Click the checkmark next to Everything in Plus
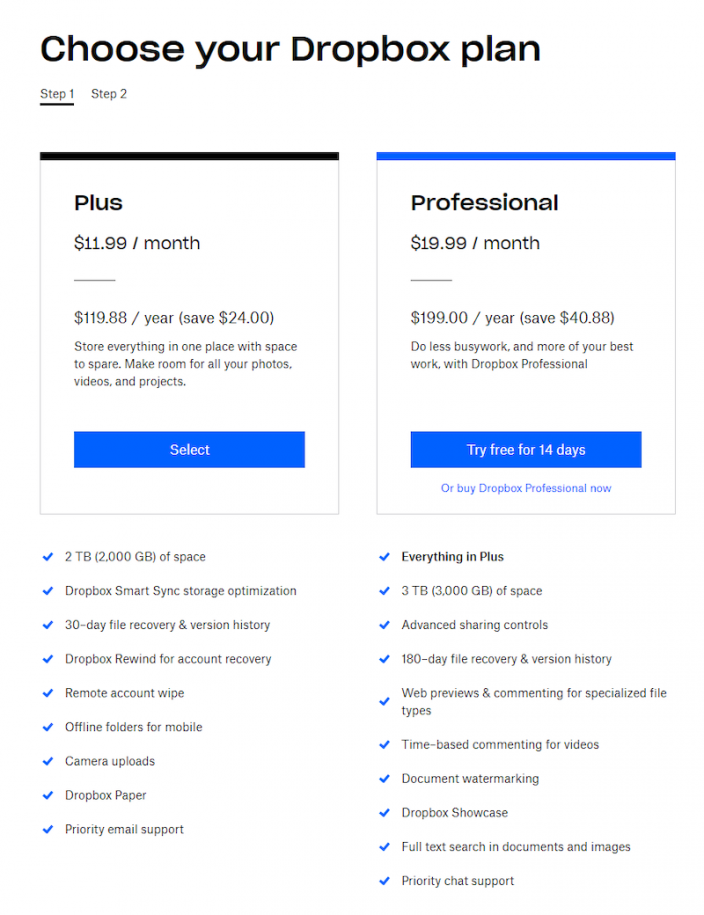Image resolution: width=704 pixels, height=915 pixels. click(384, 557)
